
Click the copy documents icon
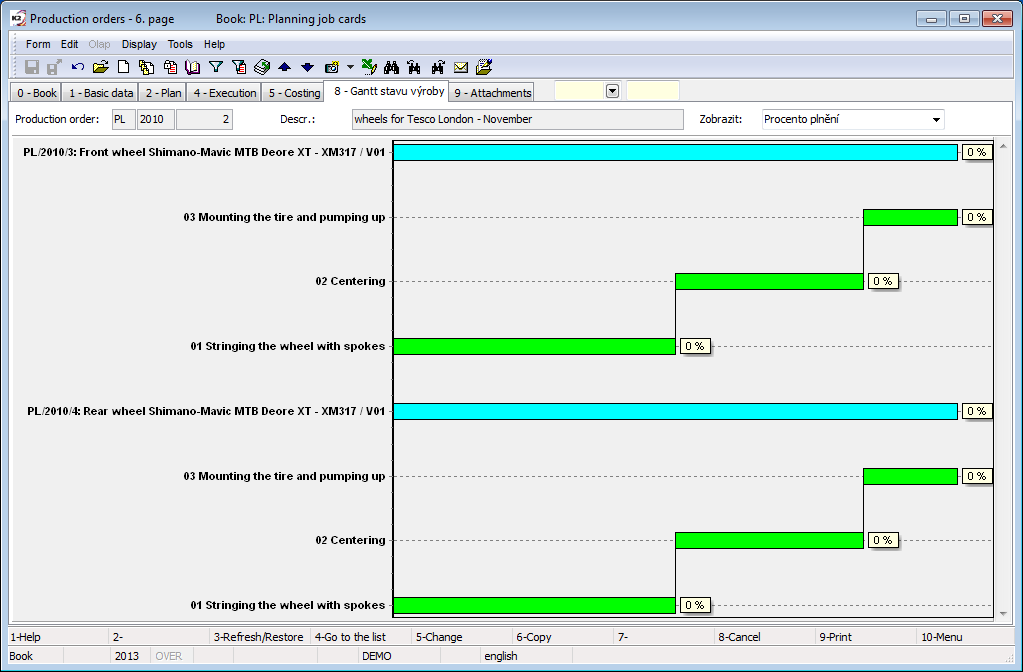pos(147,67)
